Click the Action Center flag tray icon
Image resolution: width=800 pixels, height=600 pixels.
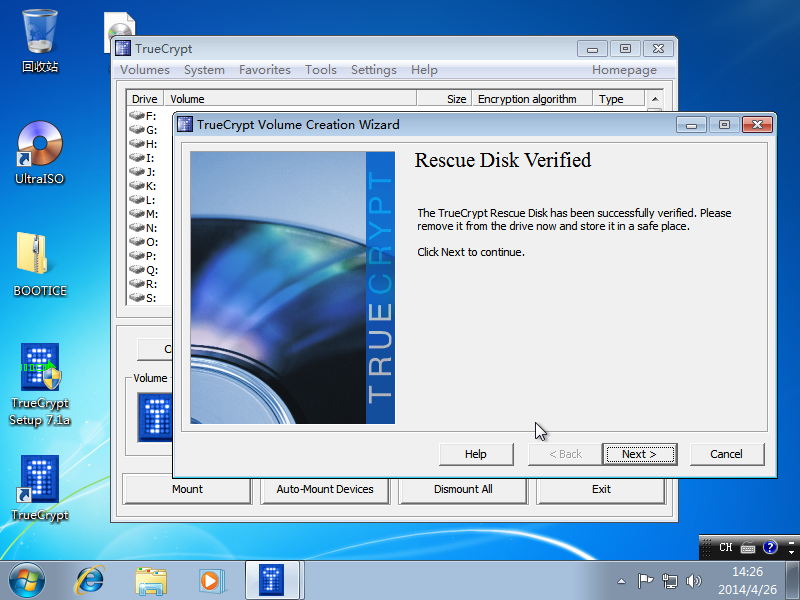tap(645, 581)
